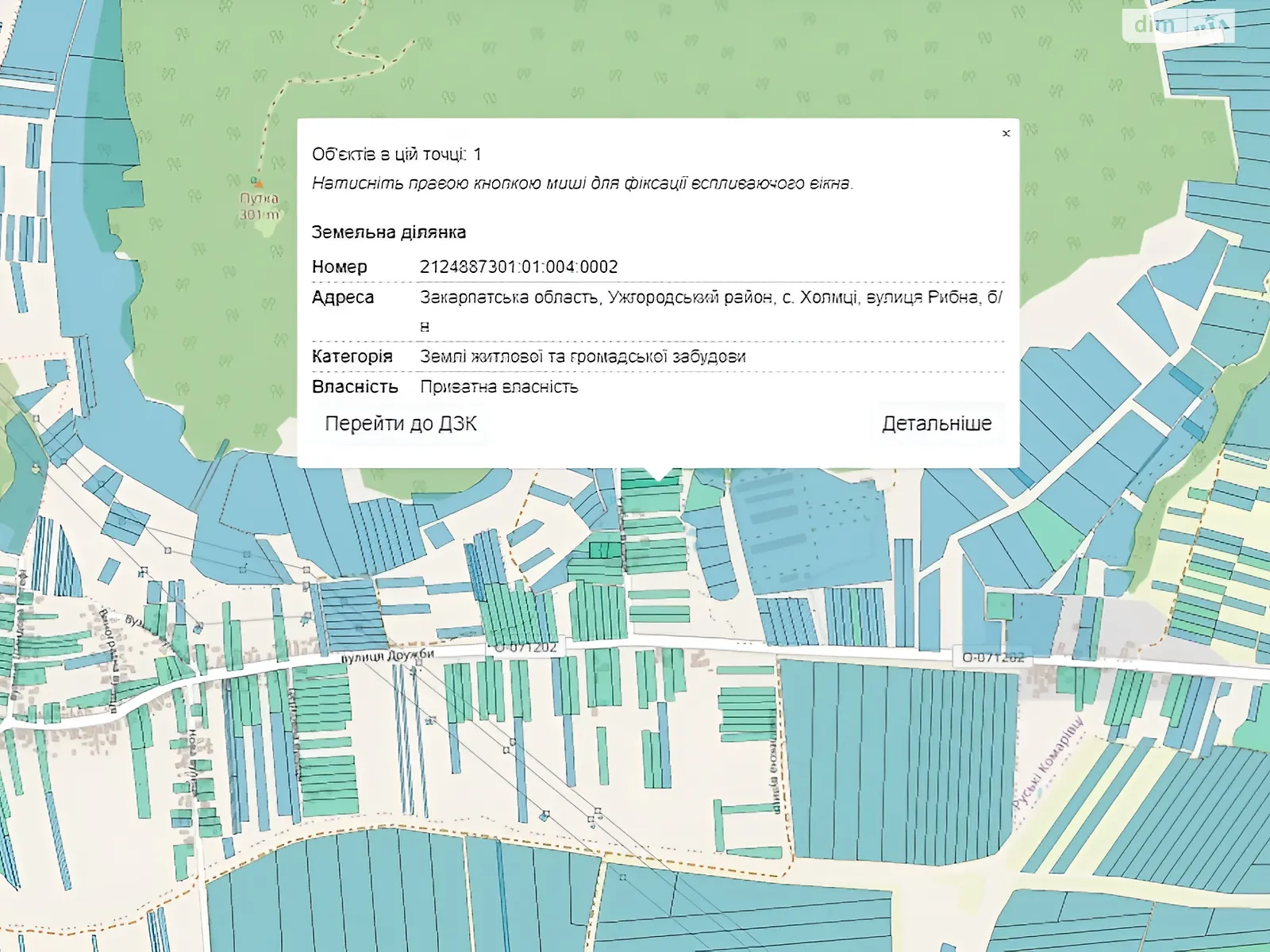Click the Приватна власність ownership value
Viewport: 1270px width, 952px height.
pos(498,387)
